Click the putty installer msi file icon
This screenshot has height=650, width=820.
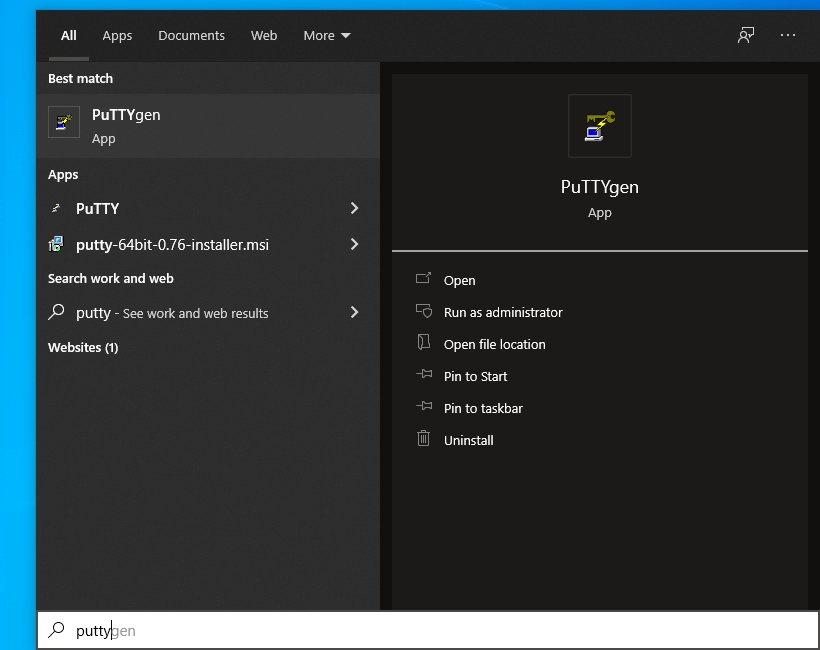click(57, 245)
